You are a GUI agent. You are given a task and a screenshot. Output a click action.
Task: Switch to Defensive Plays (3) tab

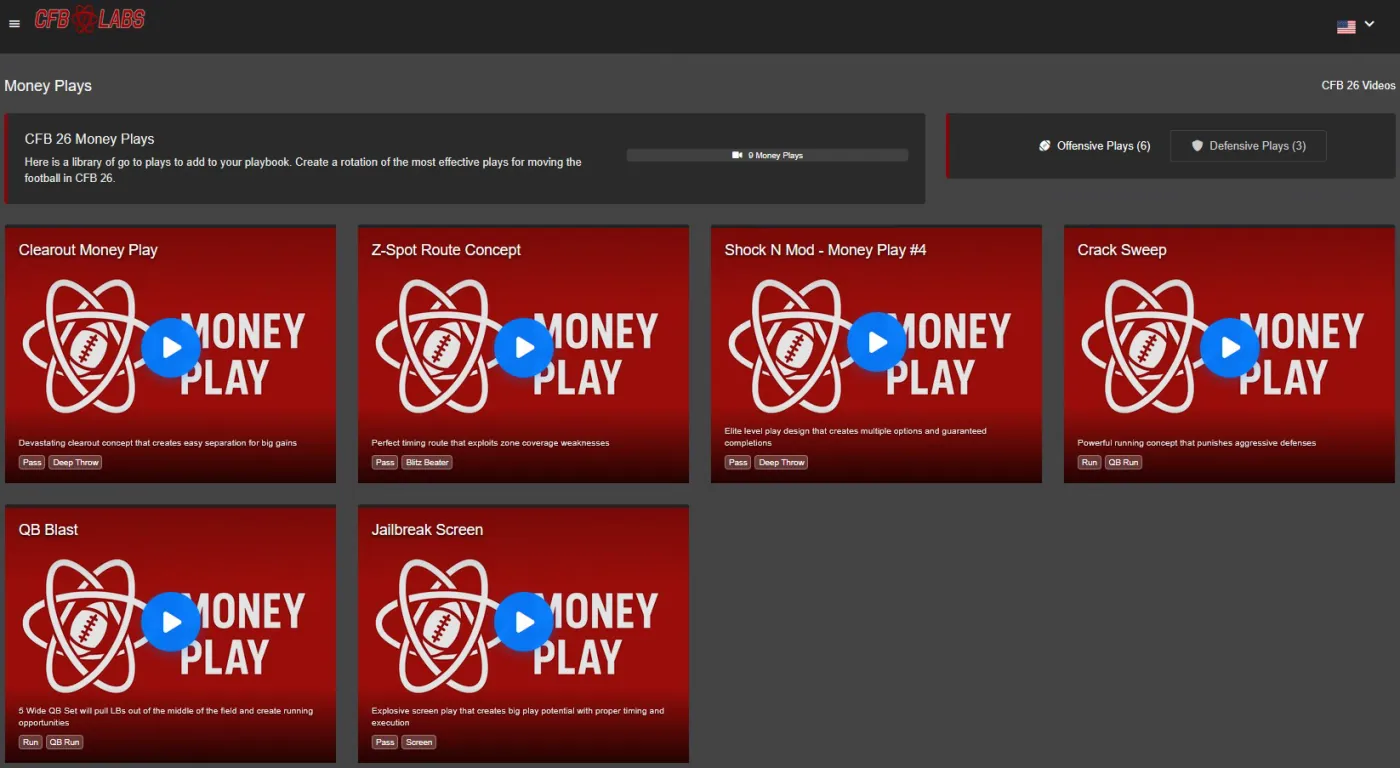tap(1248, 146)
